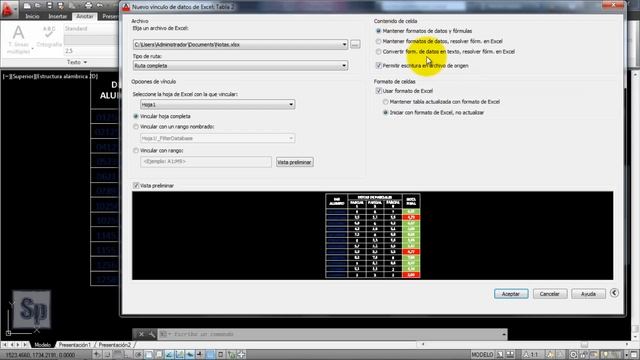Select Vincular con rango option
640x360 pixels.
pyautogui.click(x=158, y=151)
